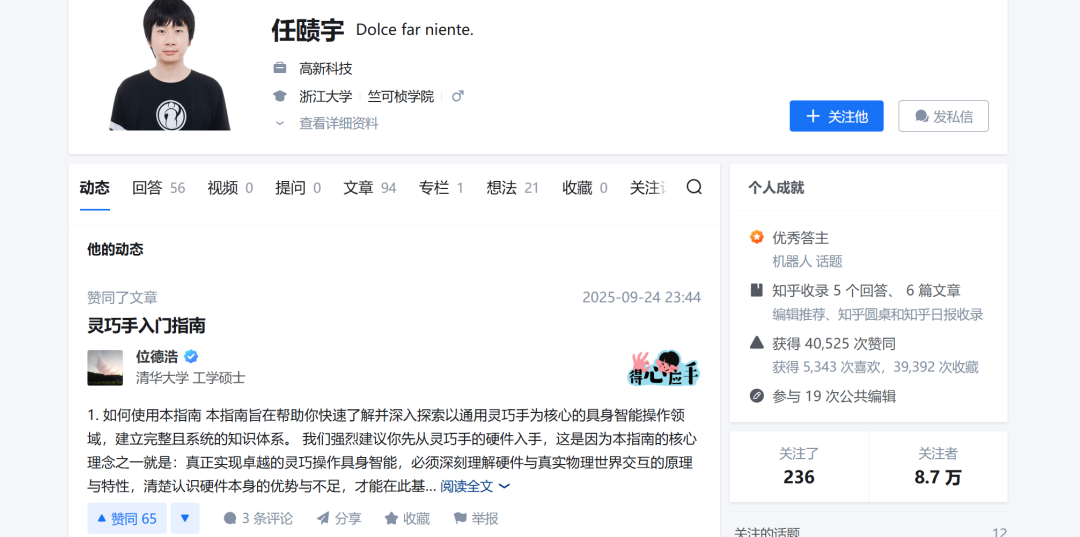
Task: Send a private message via 发私信
Action: coord(943,116)
